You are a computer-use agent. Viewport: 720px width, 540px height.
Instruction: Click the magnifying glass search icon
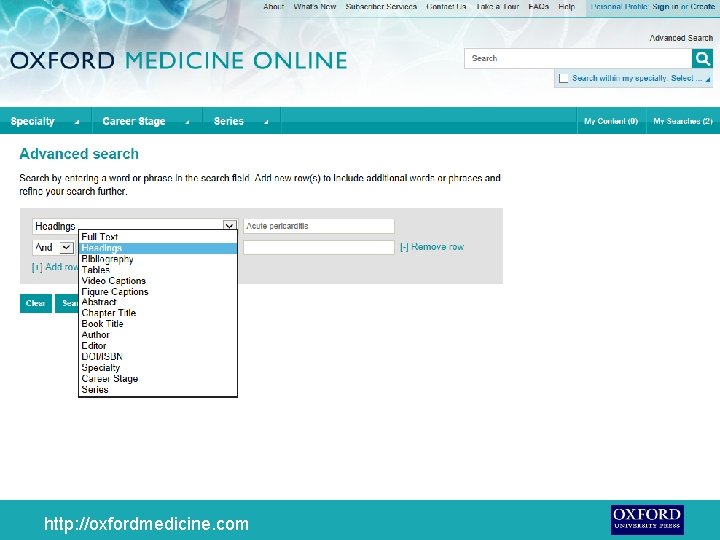coord(702,58)
